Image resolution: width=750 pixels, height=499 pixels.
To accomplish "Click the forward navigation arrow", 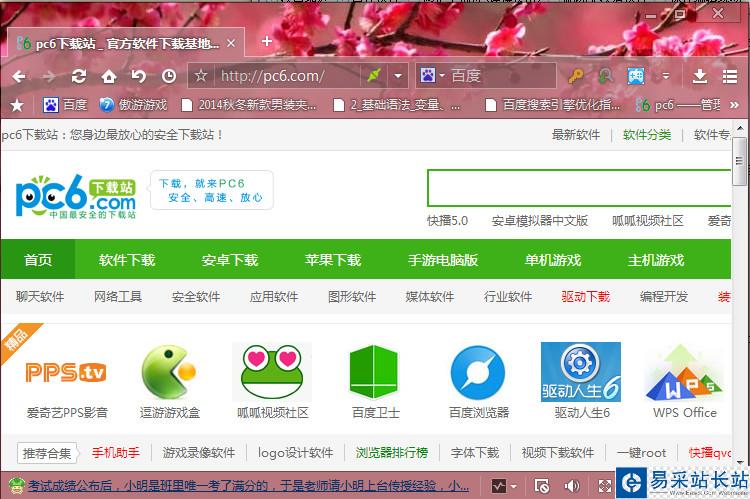I will coord(49,76).
